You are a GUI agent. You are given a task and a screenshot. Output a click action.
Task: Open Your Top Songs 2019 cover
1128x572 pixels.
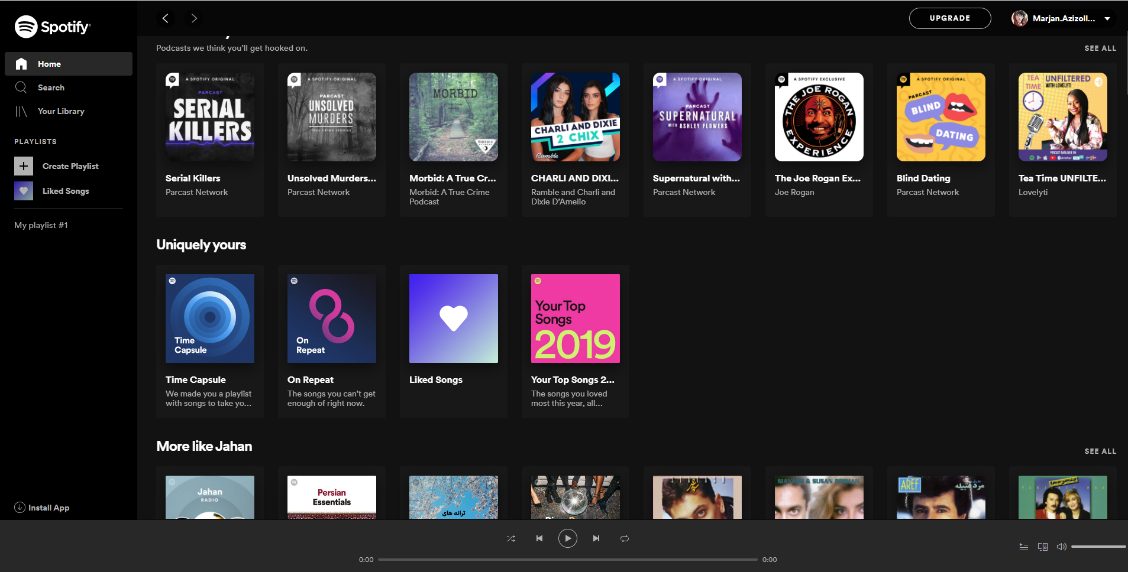click(576, 318)
